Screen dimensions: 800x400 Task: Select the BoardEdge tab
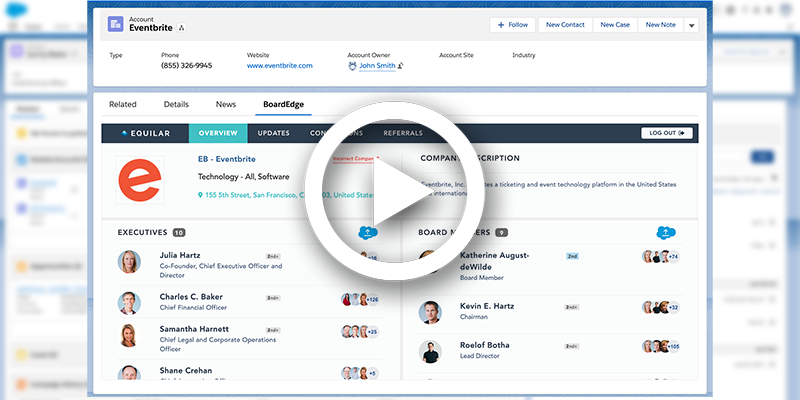283,105
